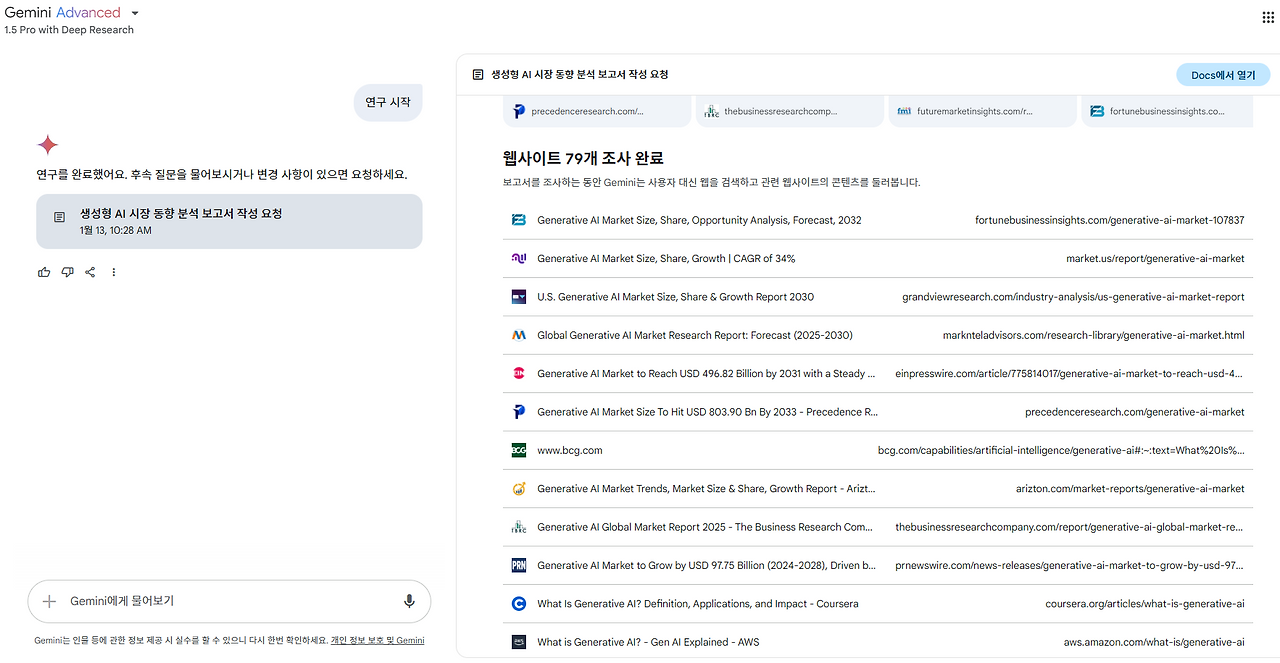
Task: Click the EIN Presswire favicon
Action: (x=519, y=373)
